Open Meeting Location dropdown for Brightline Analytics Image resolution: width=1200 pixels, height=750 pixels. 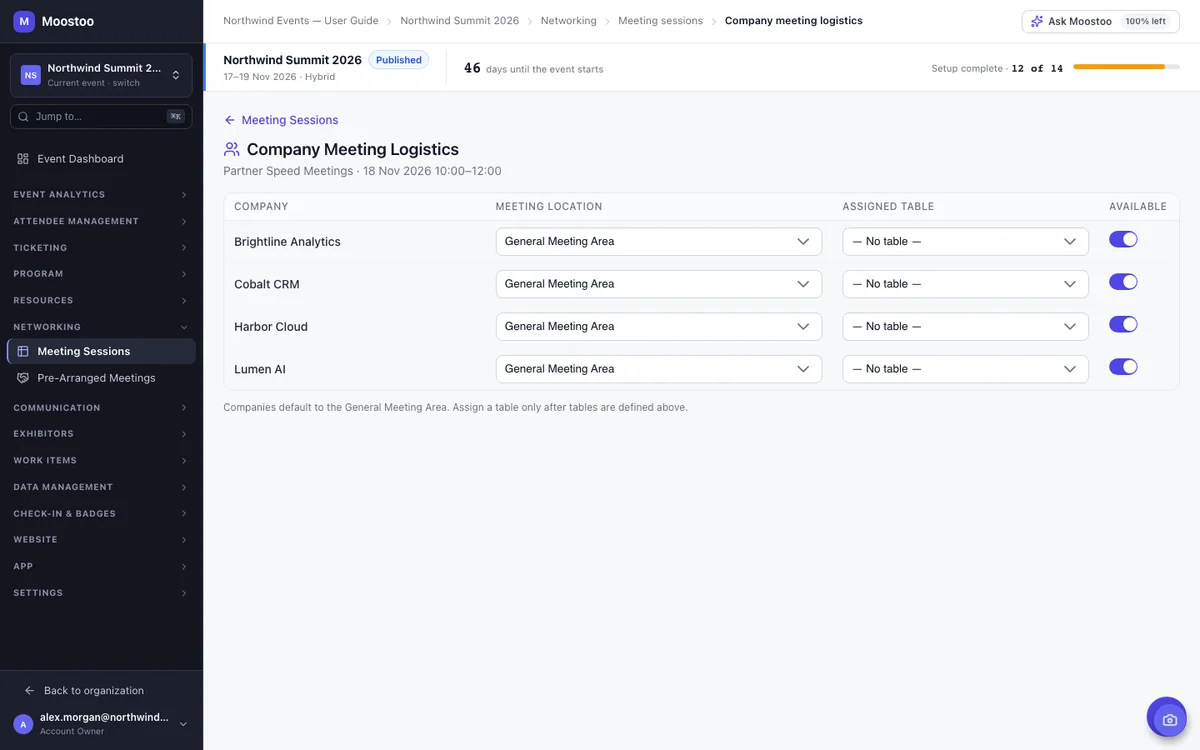(x=659, y=241)
